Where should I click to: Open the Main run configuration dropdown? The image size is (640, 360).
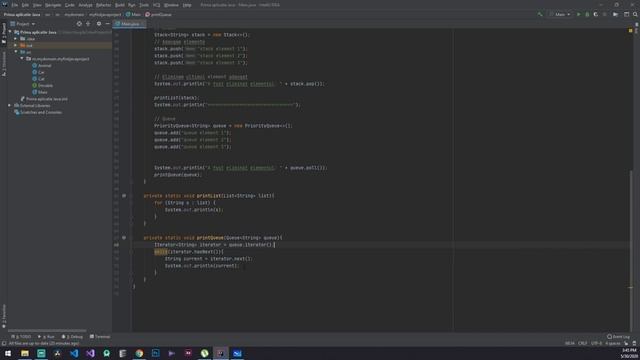coord(560,14)
